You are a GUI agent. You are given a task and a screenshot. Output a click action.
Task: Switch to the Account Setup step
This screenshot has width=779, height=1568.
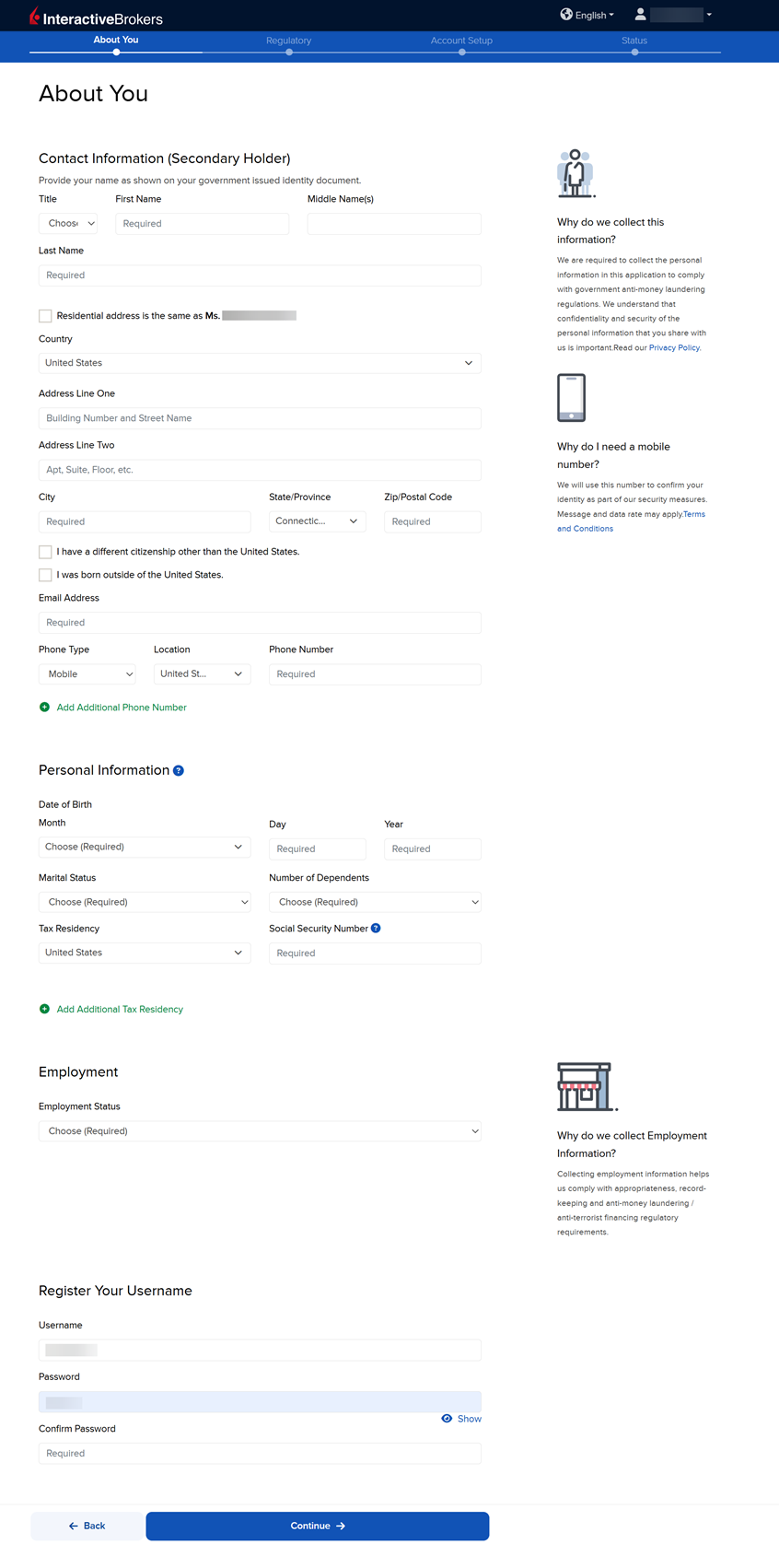coord(461,41)
